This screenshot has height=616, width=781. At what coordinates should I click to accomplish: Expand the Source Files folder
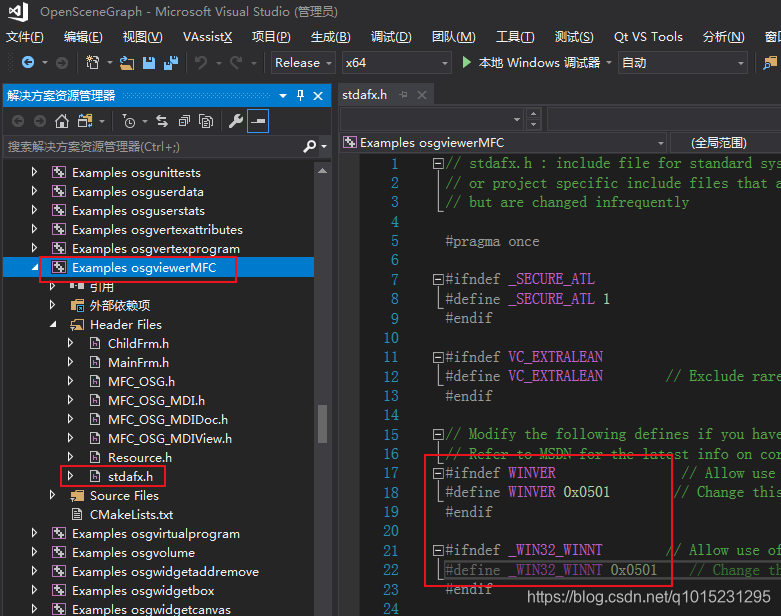click(x=53, y=495)
